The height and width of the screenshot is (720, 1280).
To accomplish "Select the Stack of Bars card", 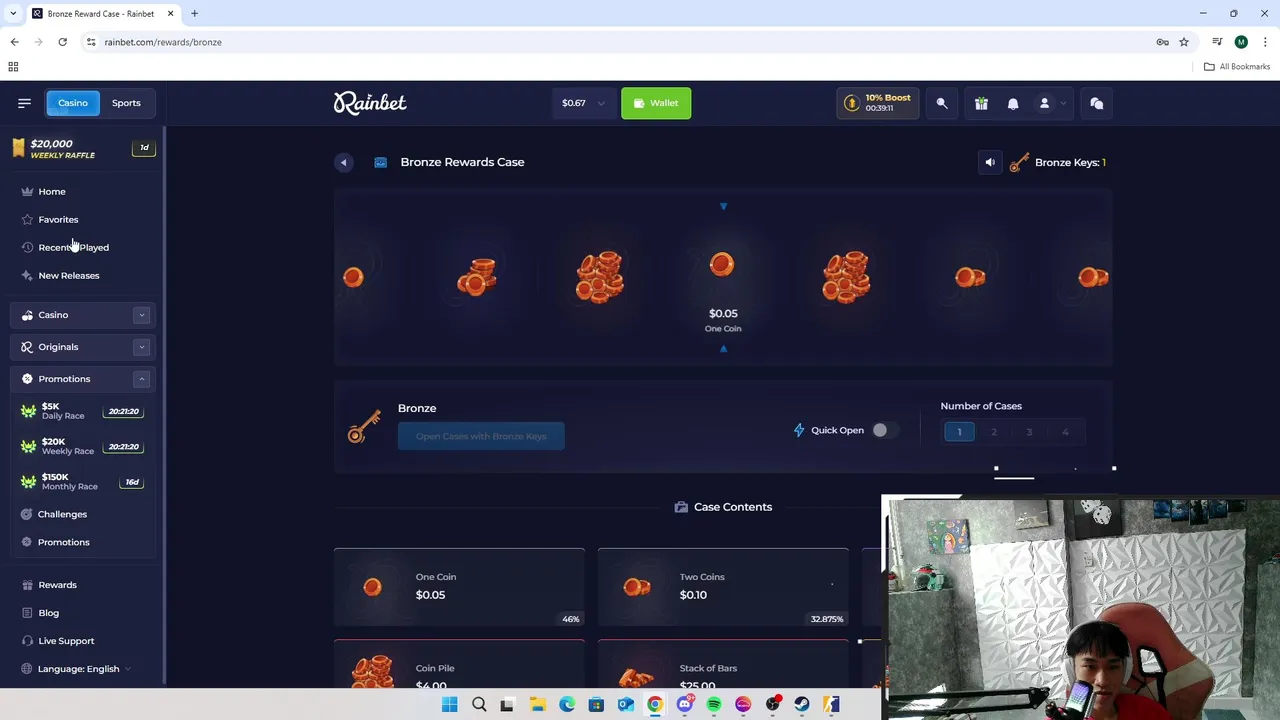I will click(x=723, y=664).
